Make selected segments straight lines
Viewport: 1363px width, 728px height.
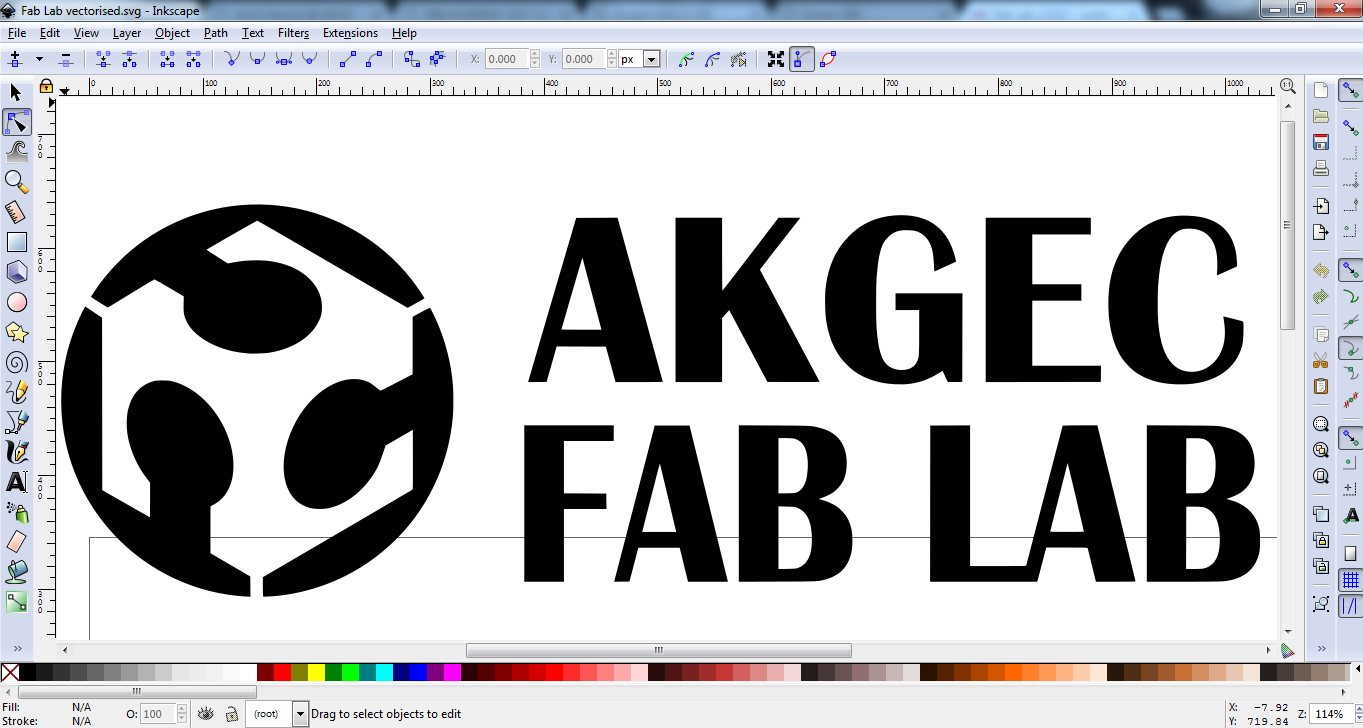348,59
